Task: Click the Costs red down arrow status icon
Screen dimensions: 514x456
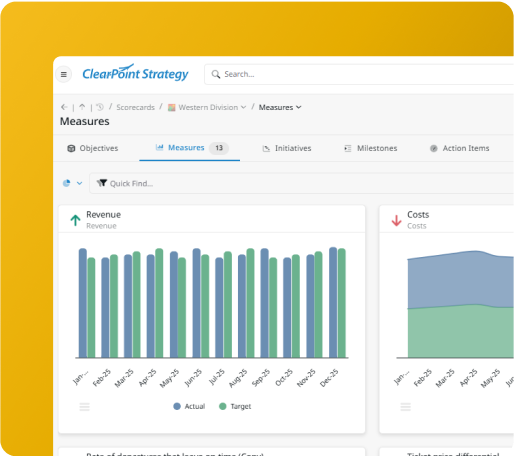Action: click(396, 220)
